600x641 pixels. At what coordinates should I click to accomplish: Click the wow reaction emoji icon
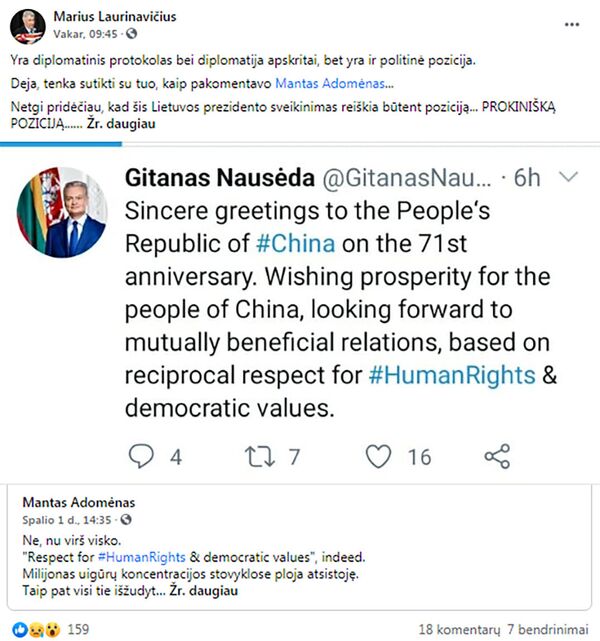pos(53,630)
